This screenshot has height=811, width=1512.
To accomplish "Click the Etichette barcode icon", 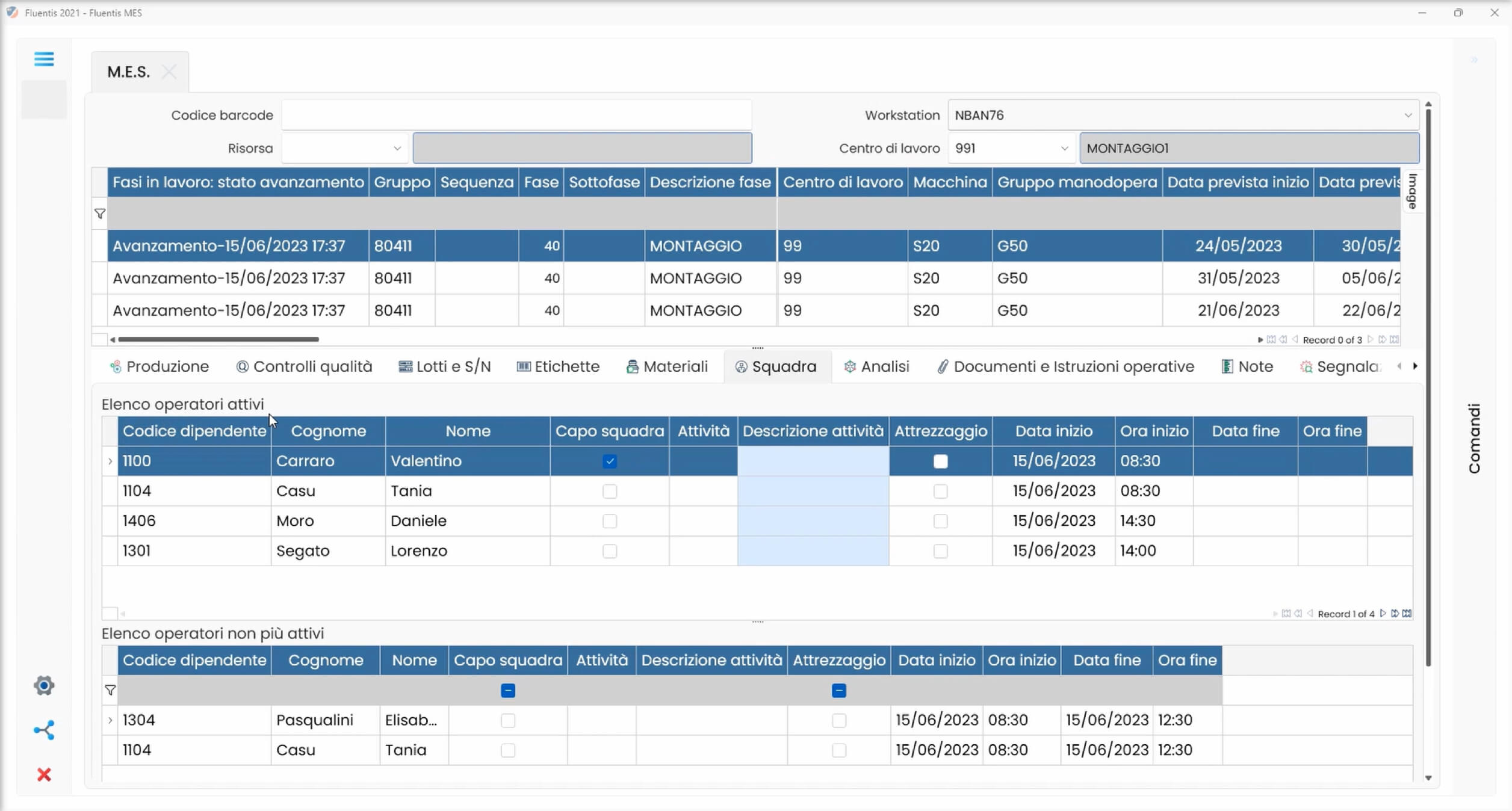I will (x=524, y=366).
